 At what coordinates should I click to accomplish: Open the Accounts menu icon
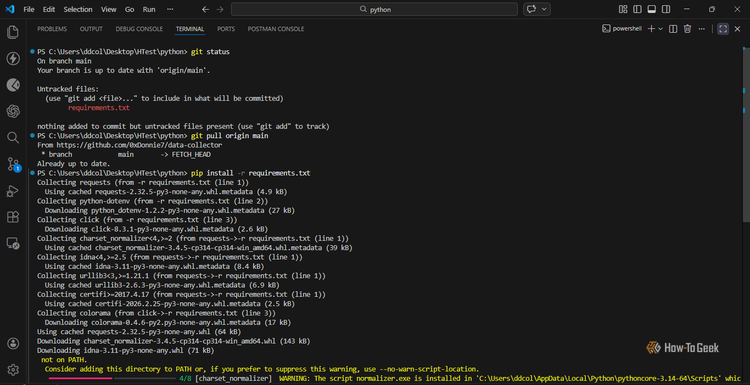(13, 343)
